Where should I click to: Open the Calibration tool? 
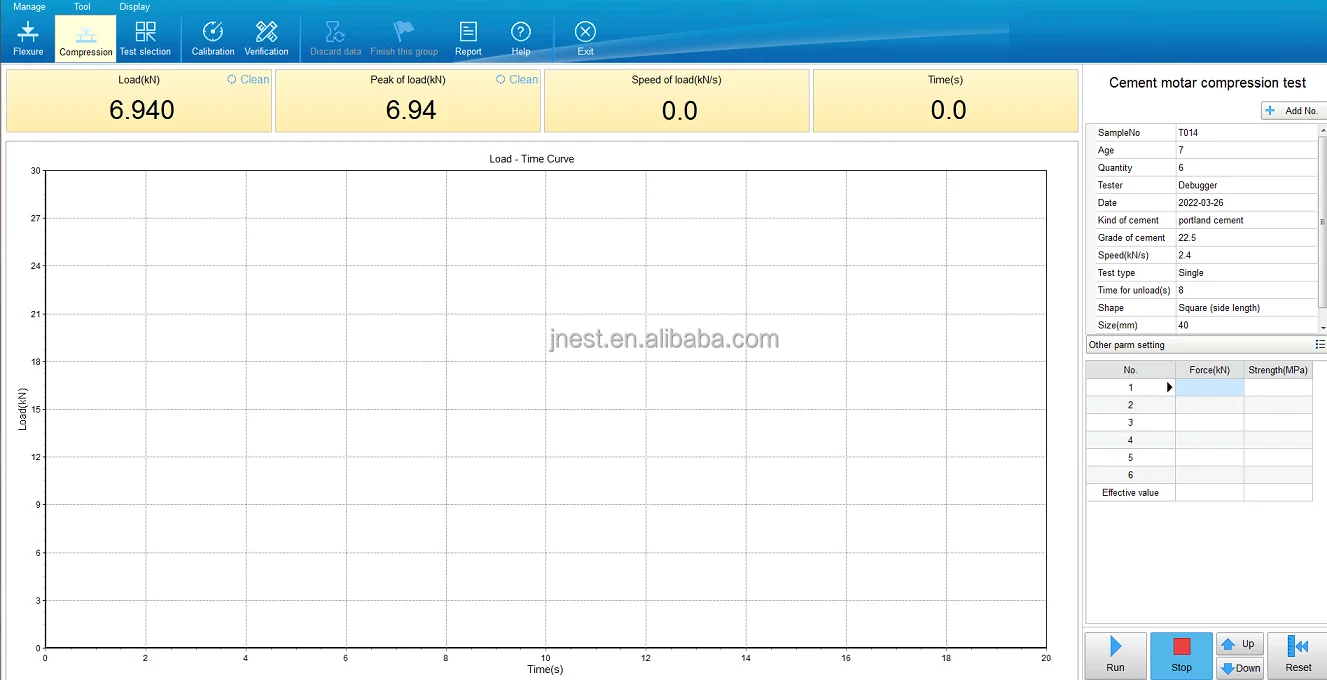click(212, 38)
